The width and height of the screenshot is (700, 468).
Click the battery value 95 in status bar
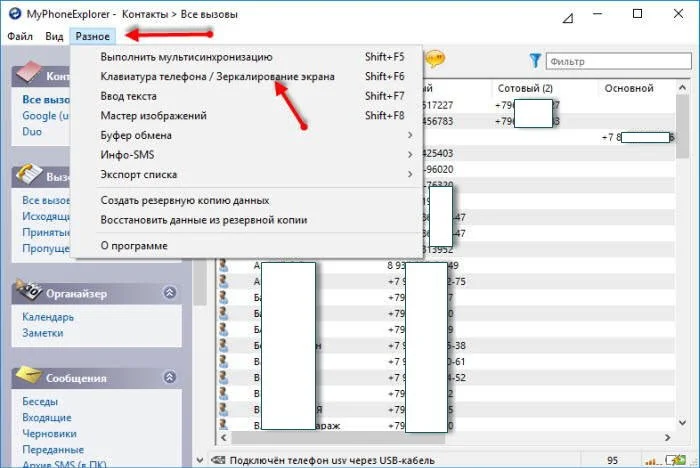[612, 460]
